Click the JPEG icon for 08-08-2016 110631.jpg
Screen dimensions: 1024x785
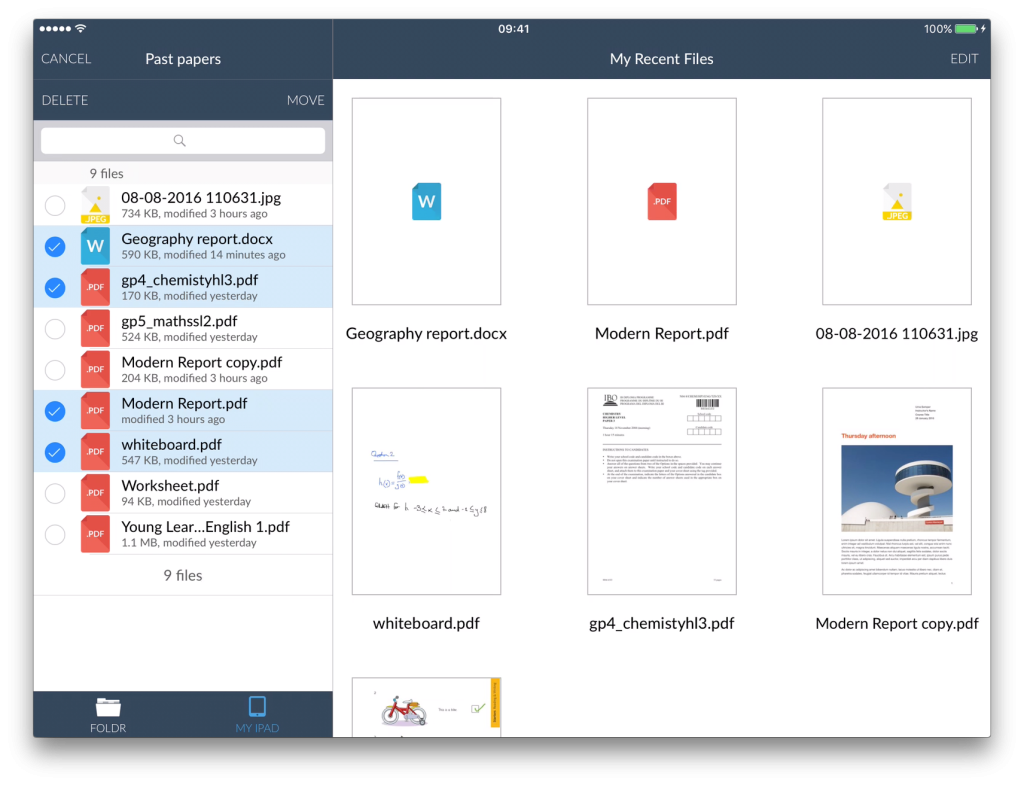pos(94,205)
